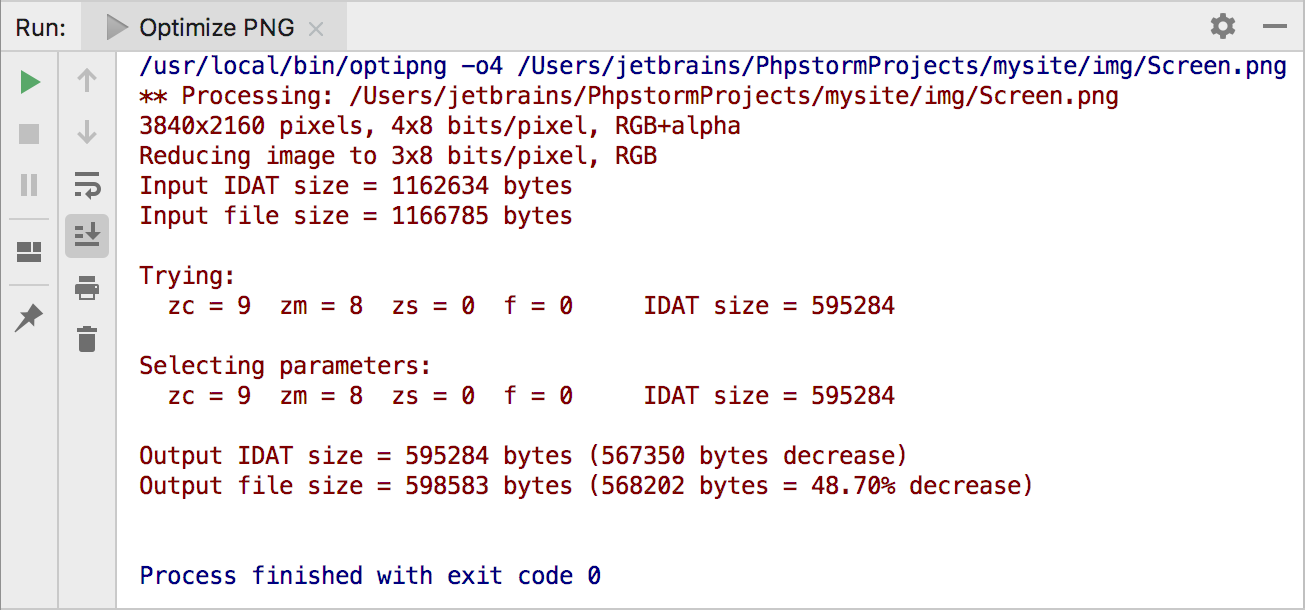The width and height of the screenshot is (1305, 610).
Task: Print the console output
Action: click(87, 288)
